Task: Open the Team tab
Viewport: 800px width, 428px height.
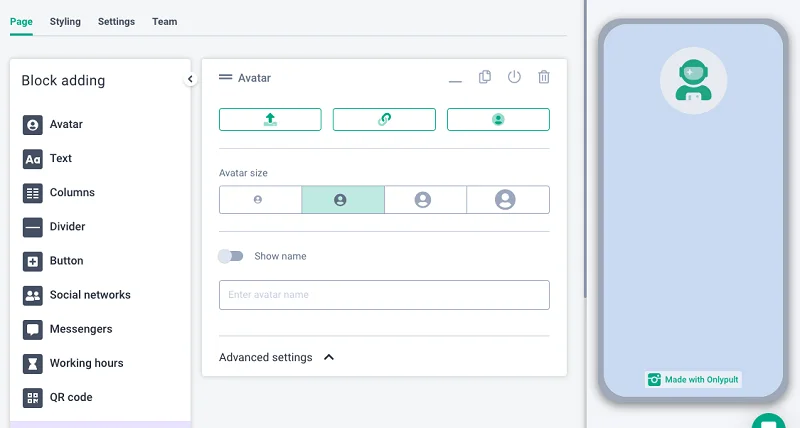Action: tap(164, 21)
